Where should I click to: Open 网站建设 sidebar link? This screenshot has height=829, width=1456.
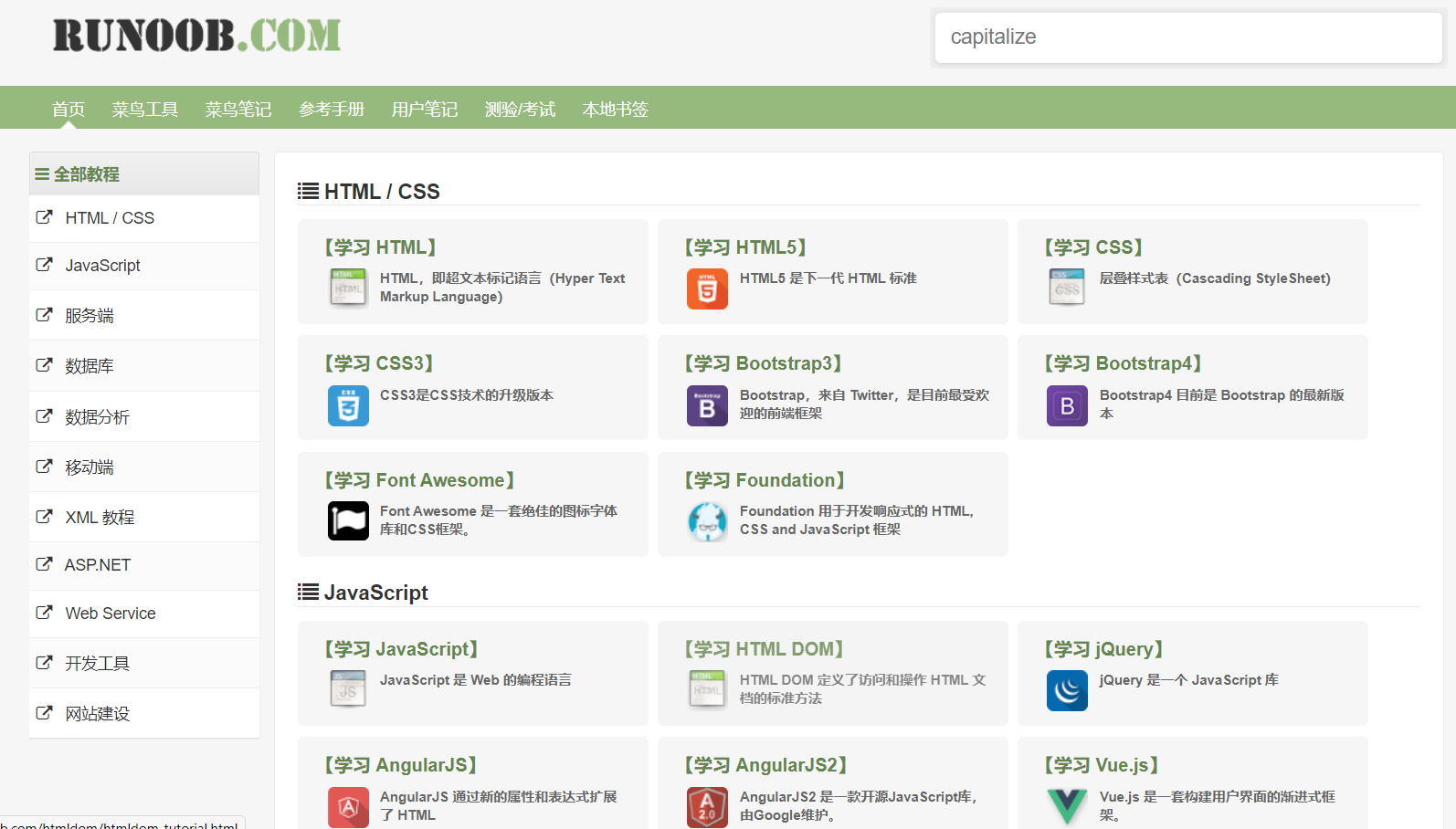click(x=97, y=714)
